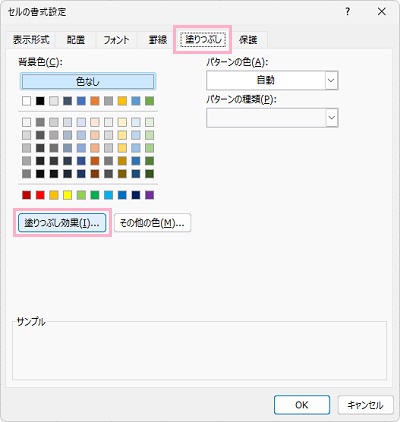Choose the dark red standard color swatch

point(27,195)
